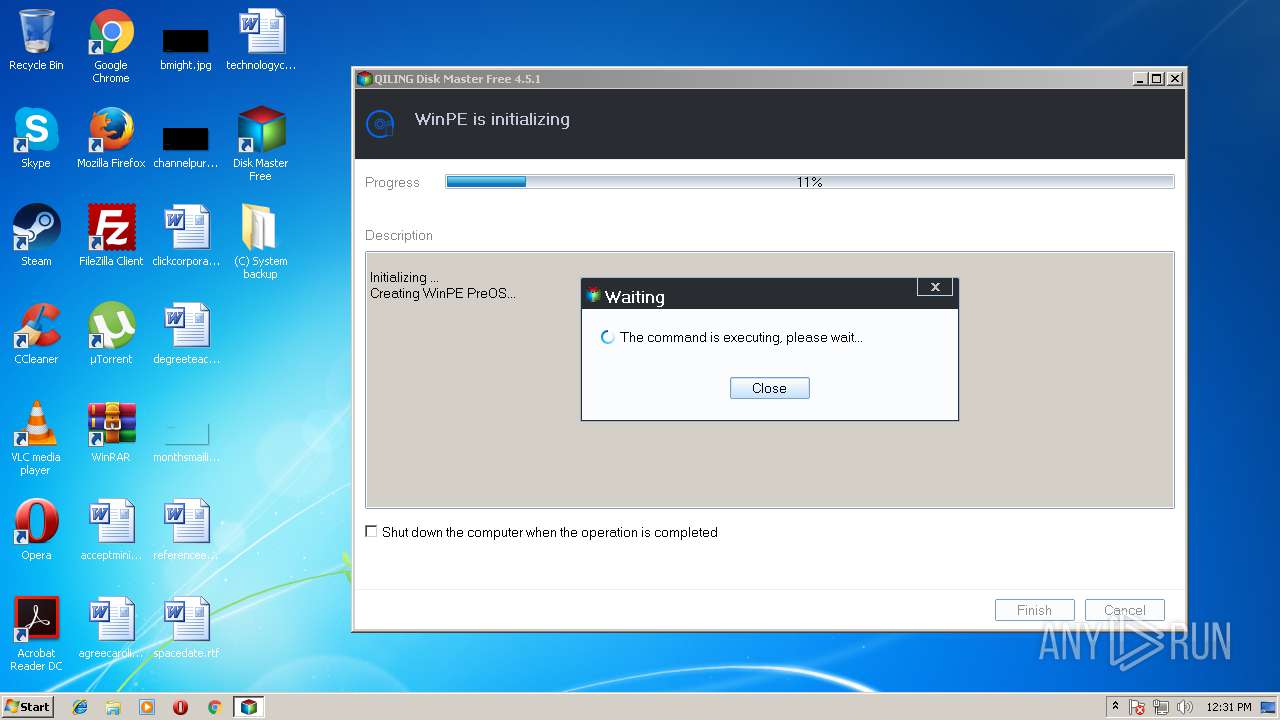
Task: Click Close in the Waiting dialog
Action: [x=769, y=388]
